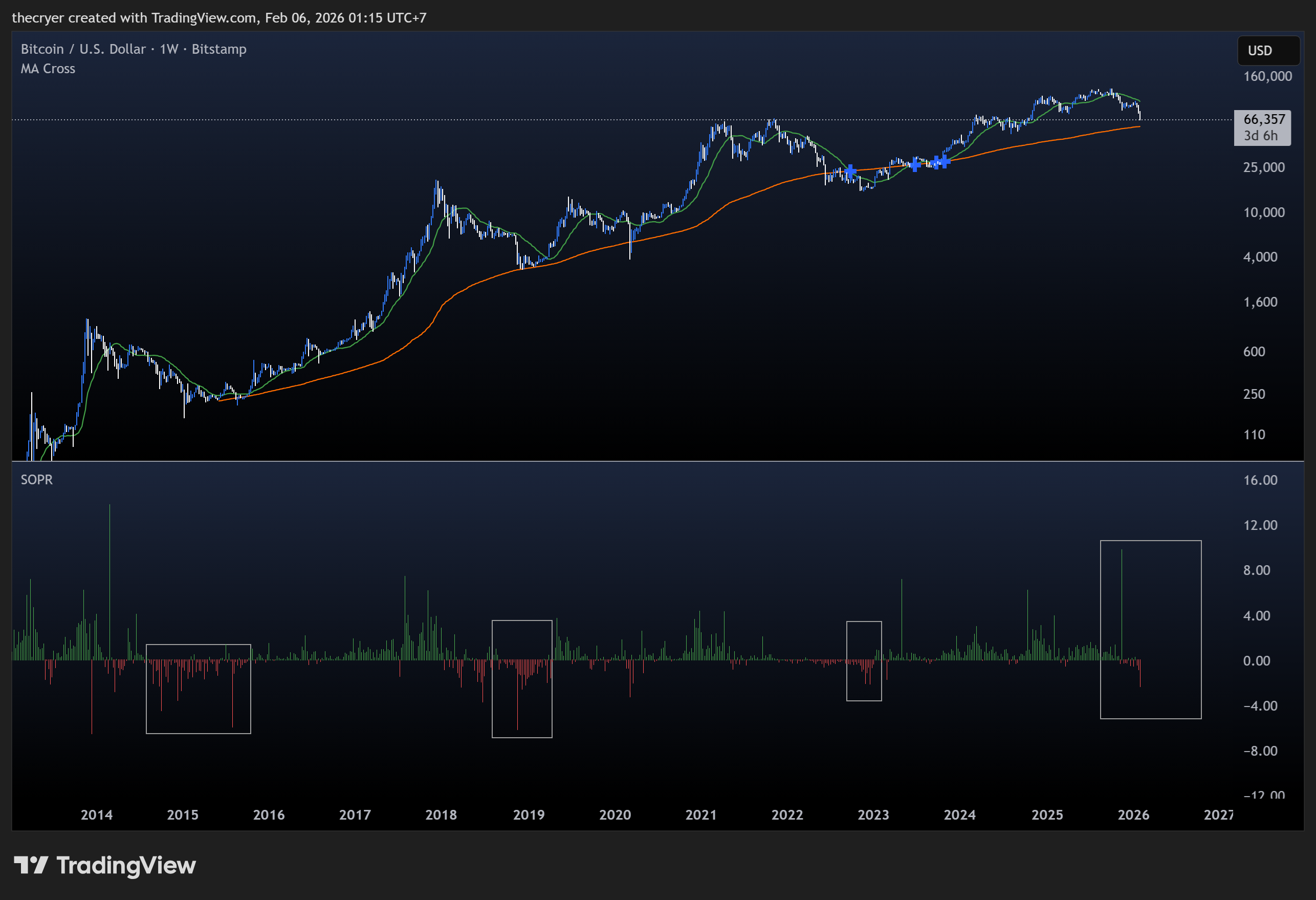1316x900 pixels.
Task: Click the 25,000 price axis label
Action: click(x=1264, y=167)
